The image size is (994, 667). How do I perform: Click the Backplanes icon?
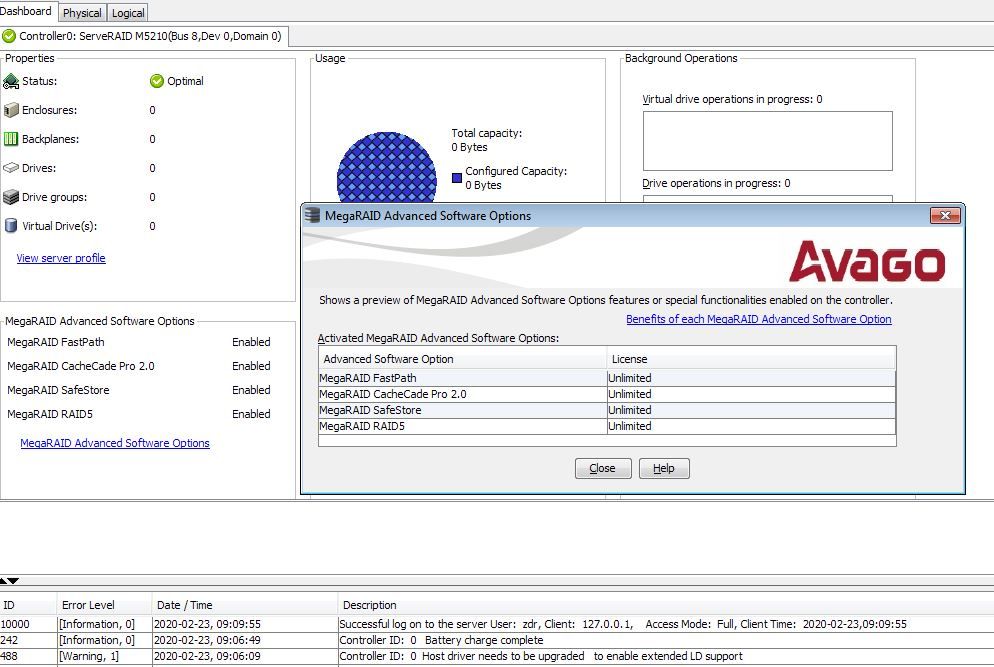click(11, 139)
